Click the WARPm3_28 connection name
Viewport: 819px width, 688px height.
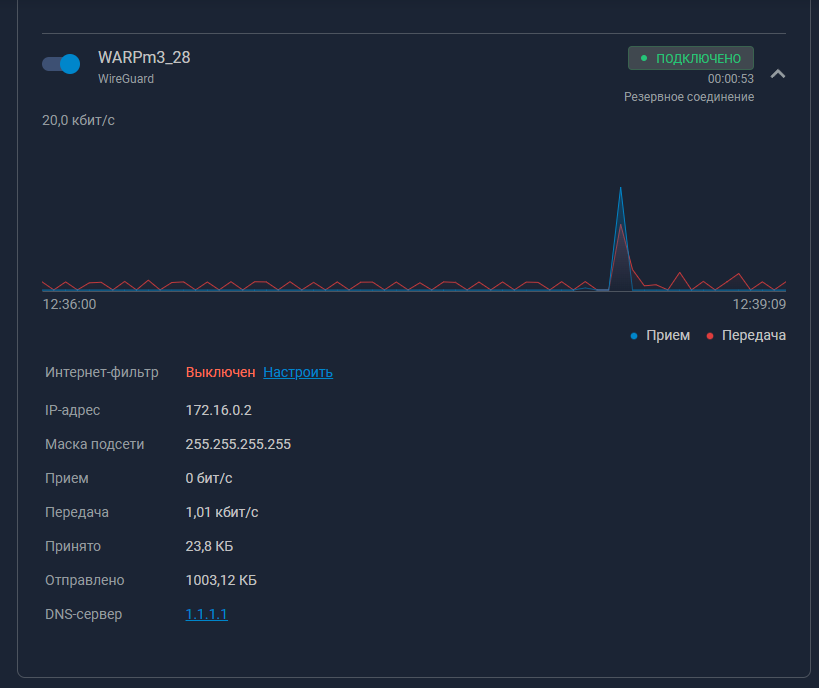coord(144,58)
